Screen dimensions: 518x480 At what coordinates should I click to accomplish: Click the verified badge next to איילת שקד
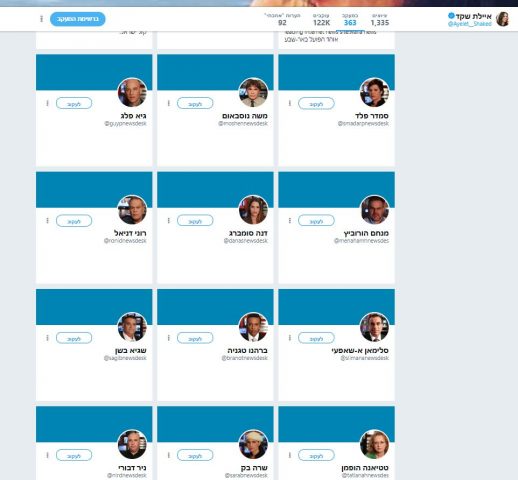pos(451,15)
